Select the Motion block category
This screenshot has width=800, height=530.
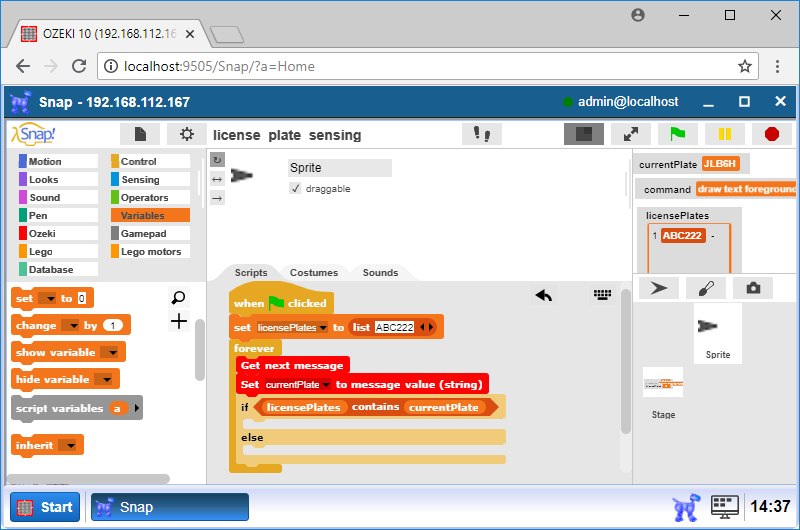(58, 161)
